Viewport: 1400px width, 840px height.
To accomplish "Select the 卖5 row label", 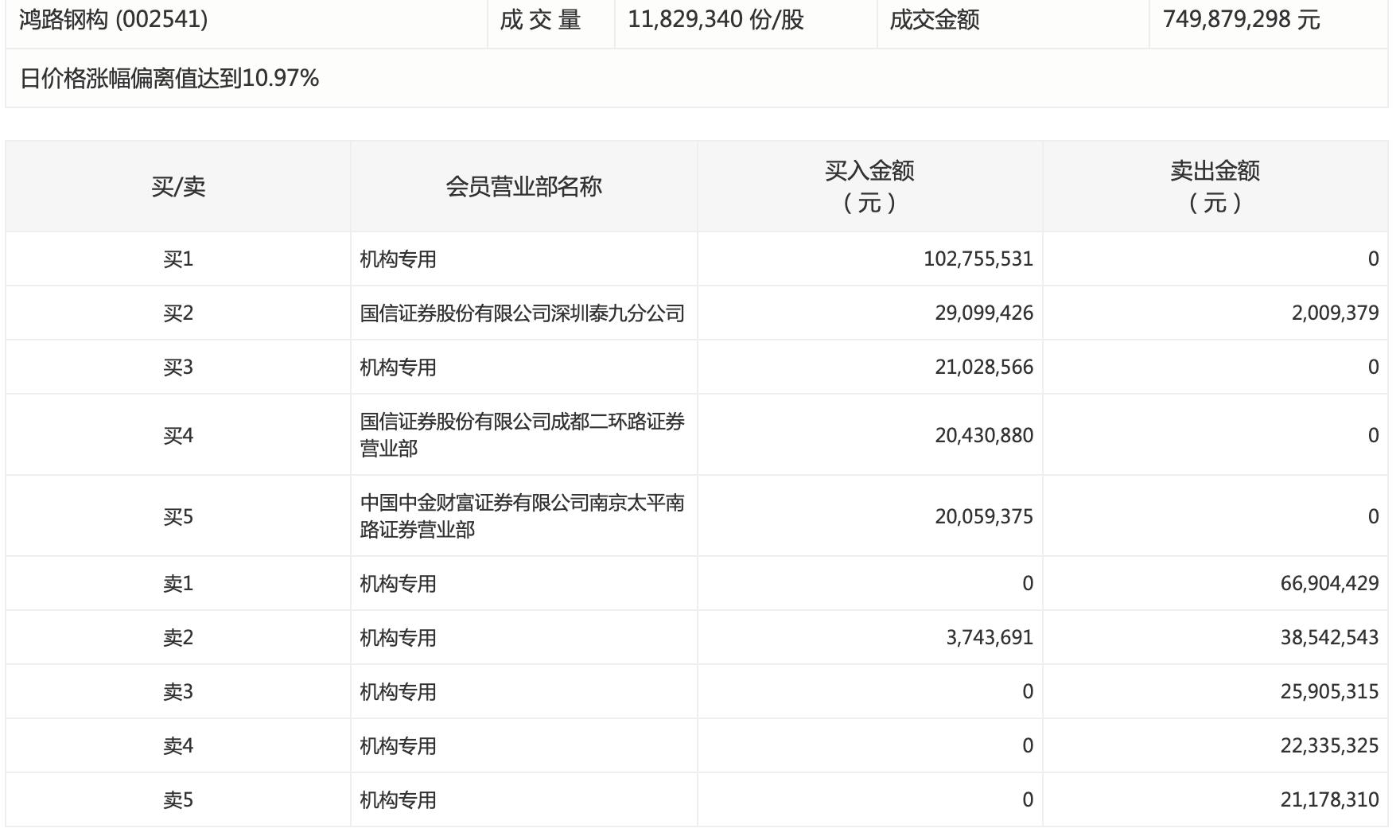I will click(x=178, y=800).
